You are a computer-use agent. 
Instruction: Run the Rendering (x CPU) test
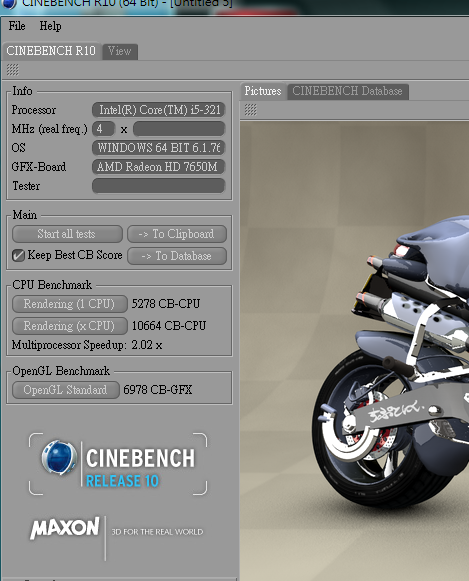(x=70, y=326)
